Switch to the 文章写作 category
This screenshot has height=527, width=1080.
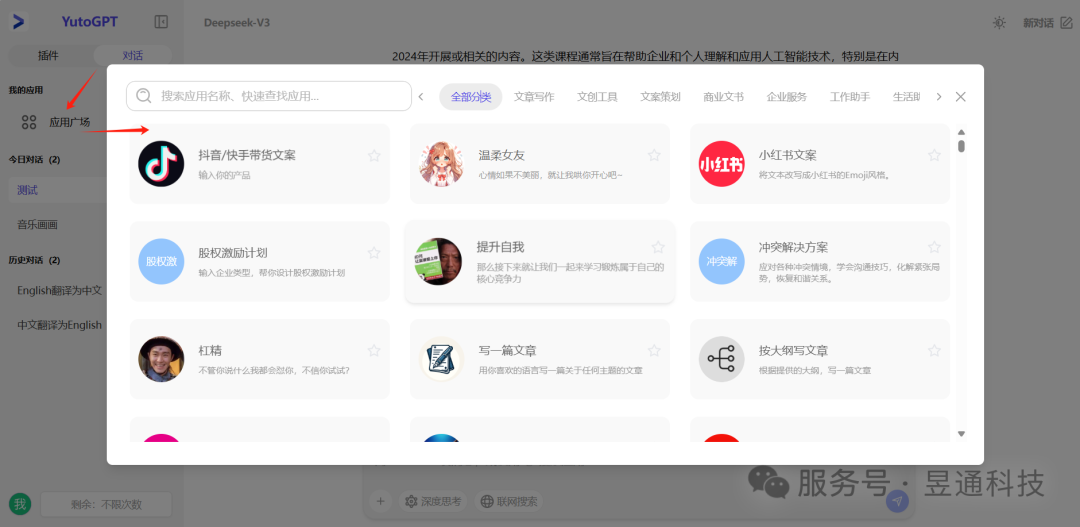534,96
